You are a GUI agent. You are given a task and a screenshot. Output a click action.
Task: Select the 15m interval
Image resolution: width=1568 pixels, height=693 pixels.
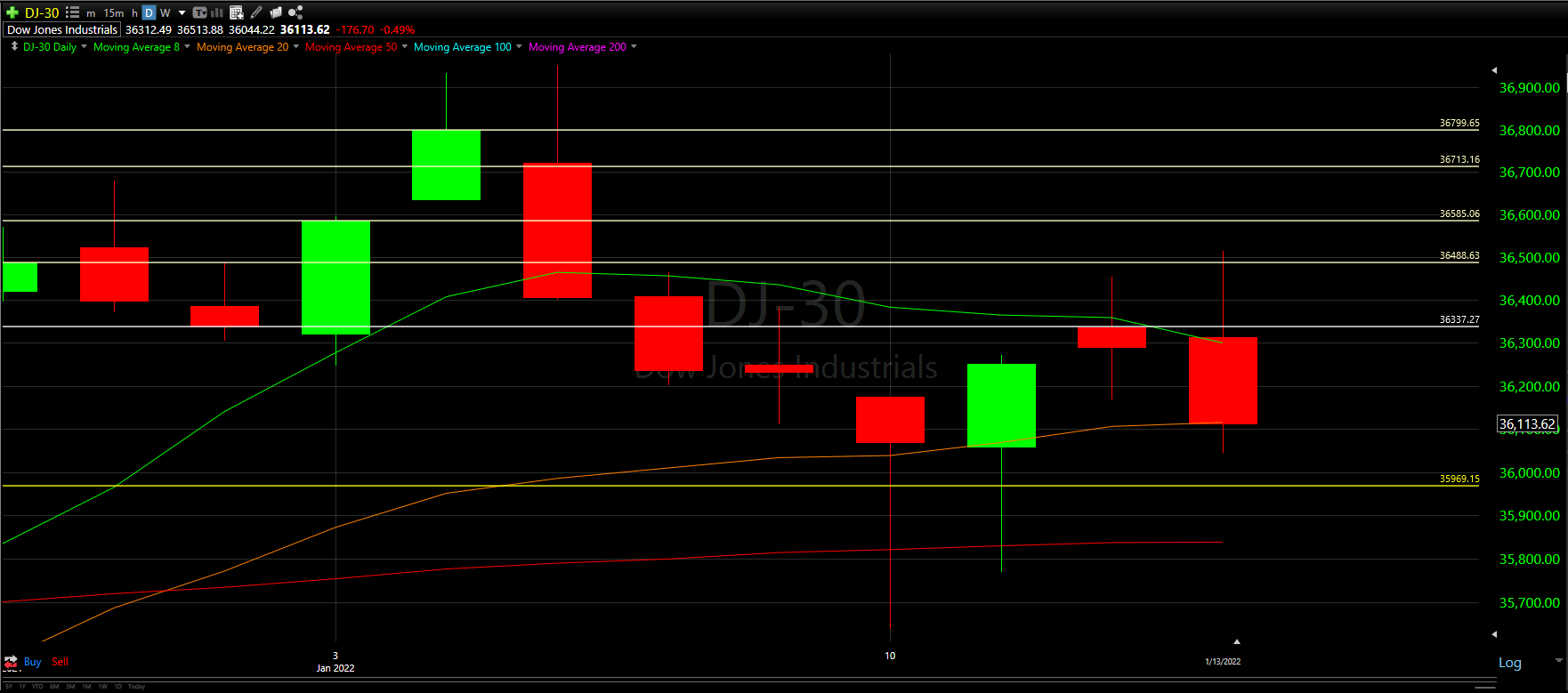tap(114, 13)
